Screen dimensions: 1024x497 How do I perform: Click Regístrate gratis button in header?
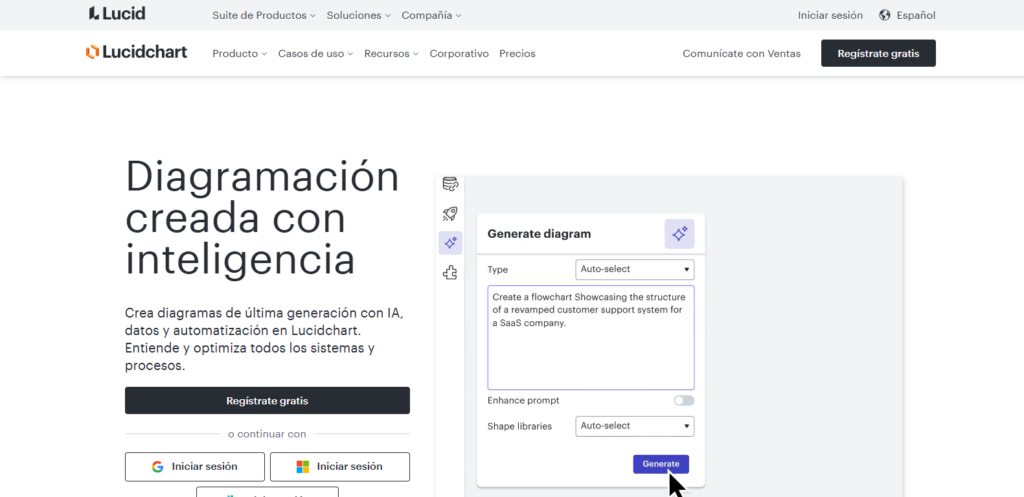[878, 53]
